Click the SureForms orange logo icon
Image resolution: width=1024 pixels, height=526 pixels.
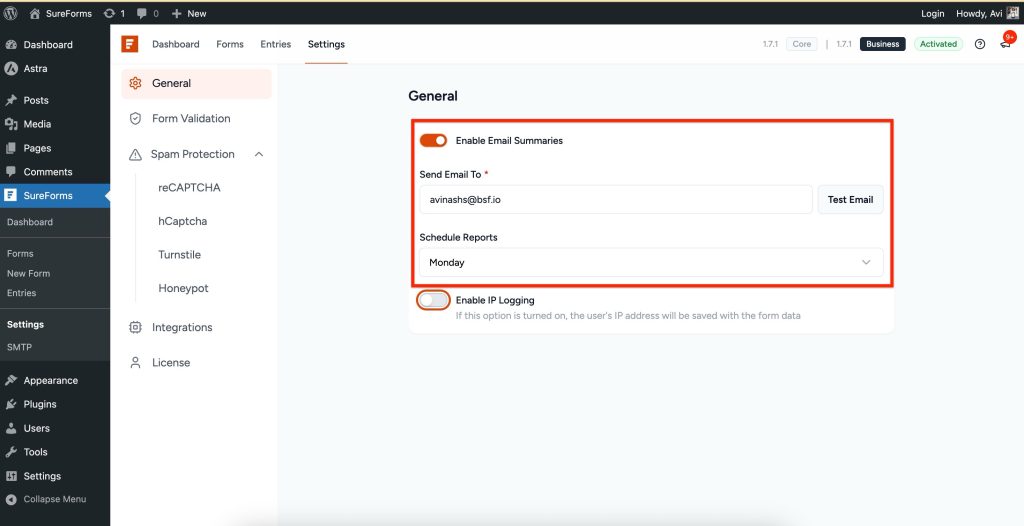130,44
